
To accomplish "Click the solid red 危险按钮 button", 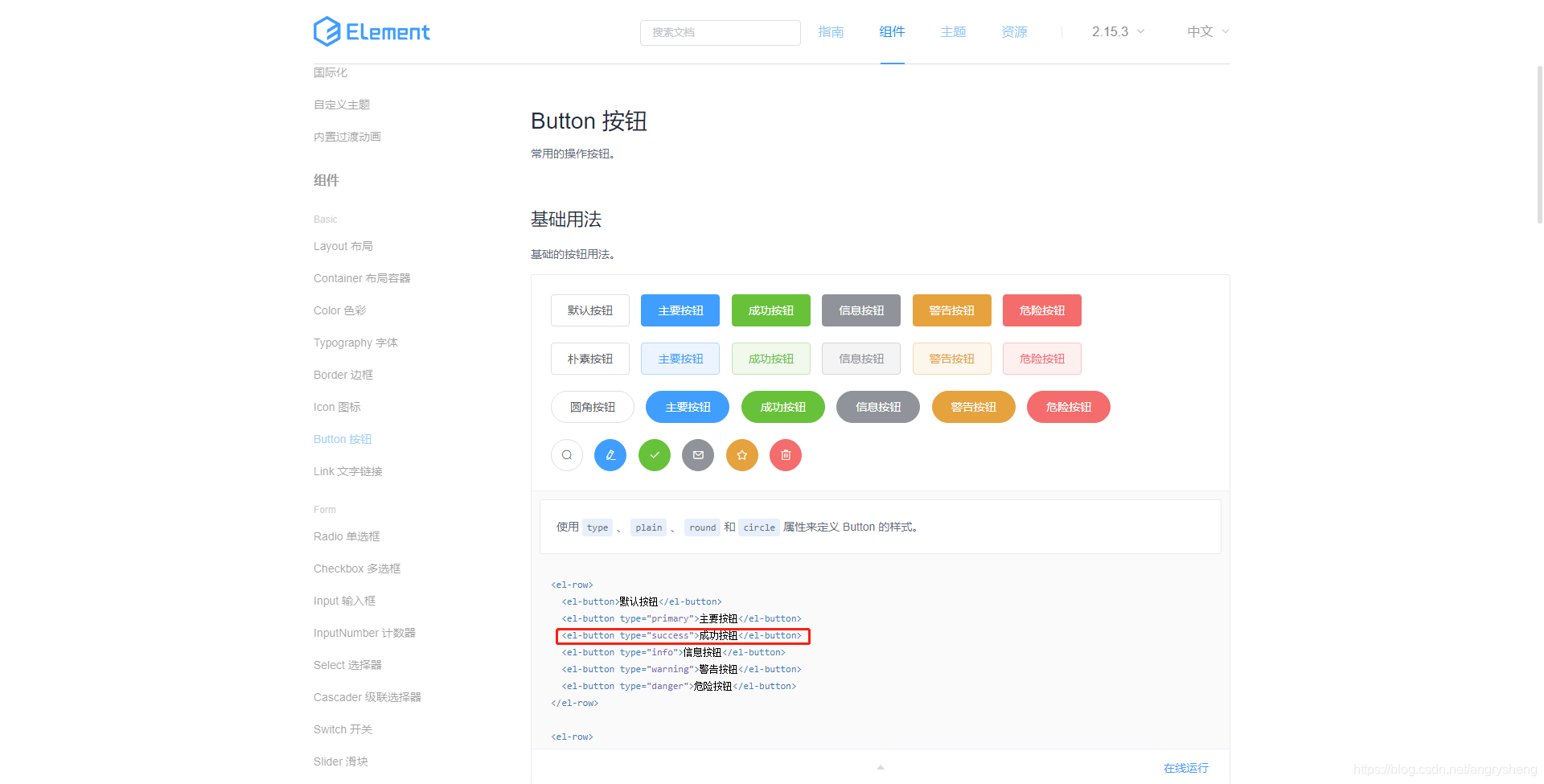I will click(x=1042, y=310).
